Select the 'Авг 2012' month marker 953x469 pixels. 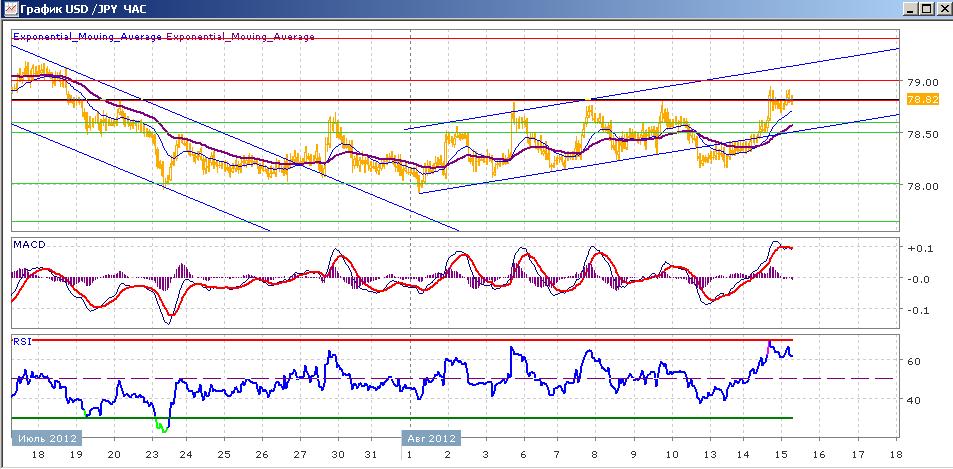pyautogui.click(x=432, y=438)
